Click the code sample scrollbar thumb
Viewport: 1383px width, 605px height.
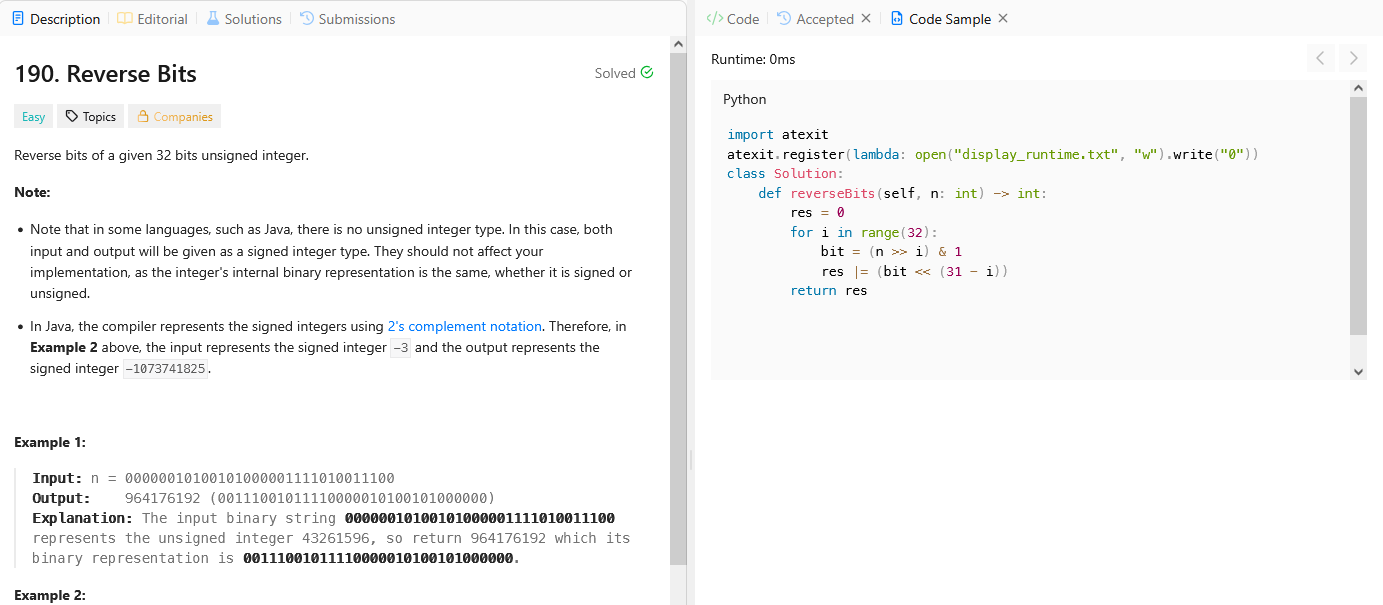1358,216
